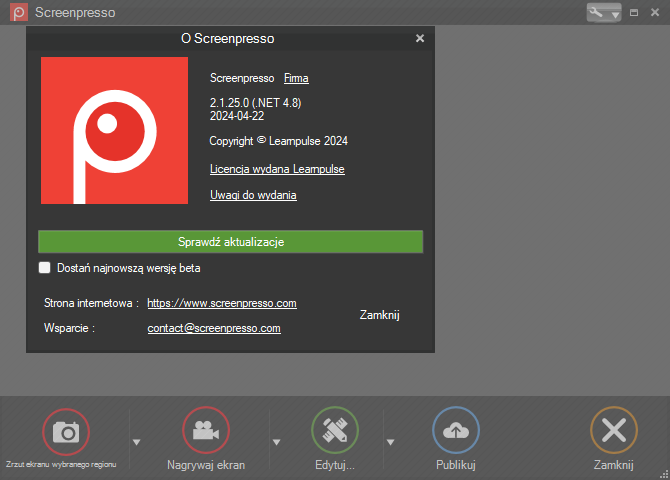Click the Wsparcie label
Image resolution: width=670 pixels, height=480 pixels.
coord(69,328)
